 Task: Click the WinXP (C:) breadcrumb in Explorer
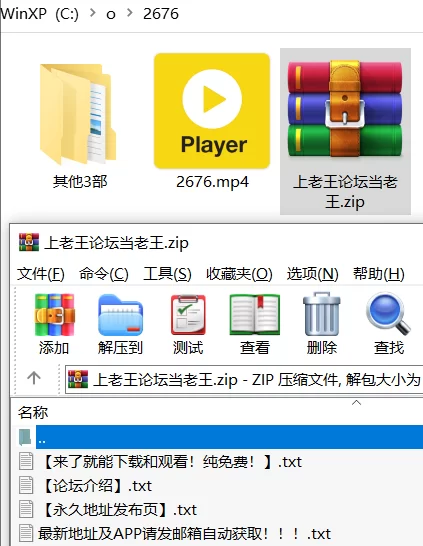[39, 14]
